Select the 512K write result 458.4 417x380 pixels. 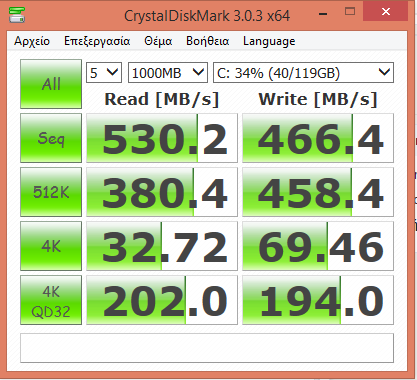pyautogui.click(x=318, y=192)
